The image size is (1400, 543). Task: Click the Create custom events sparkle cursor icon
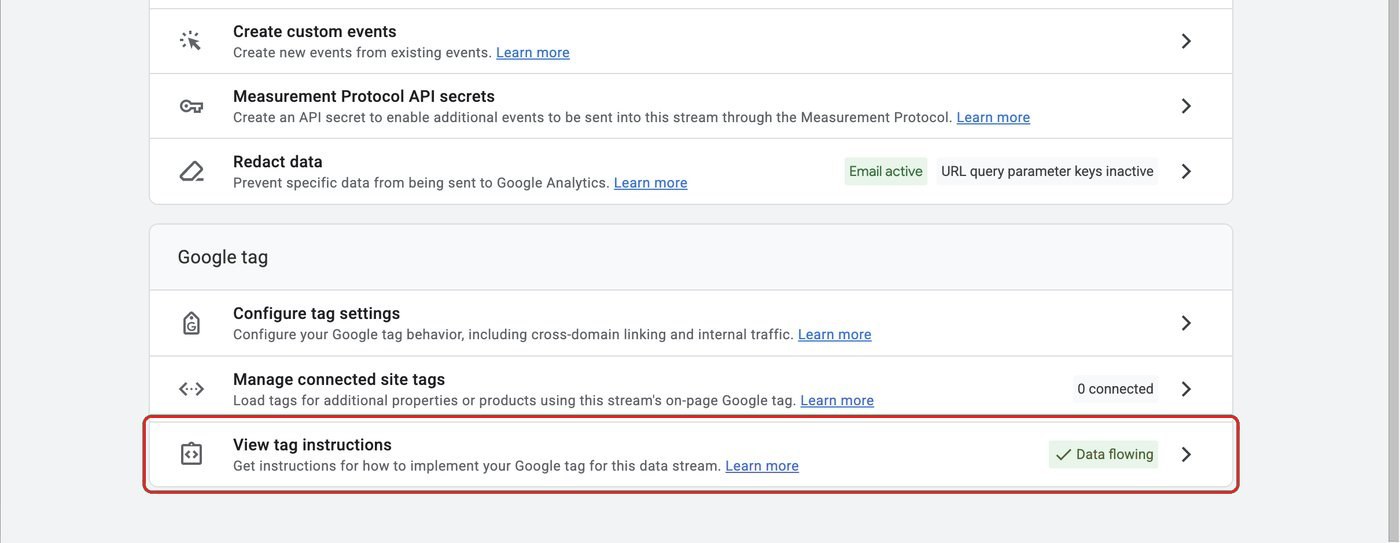190,41
